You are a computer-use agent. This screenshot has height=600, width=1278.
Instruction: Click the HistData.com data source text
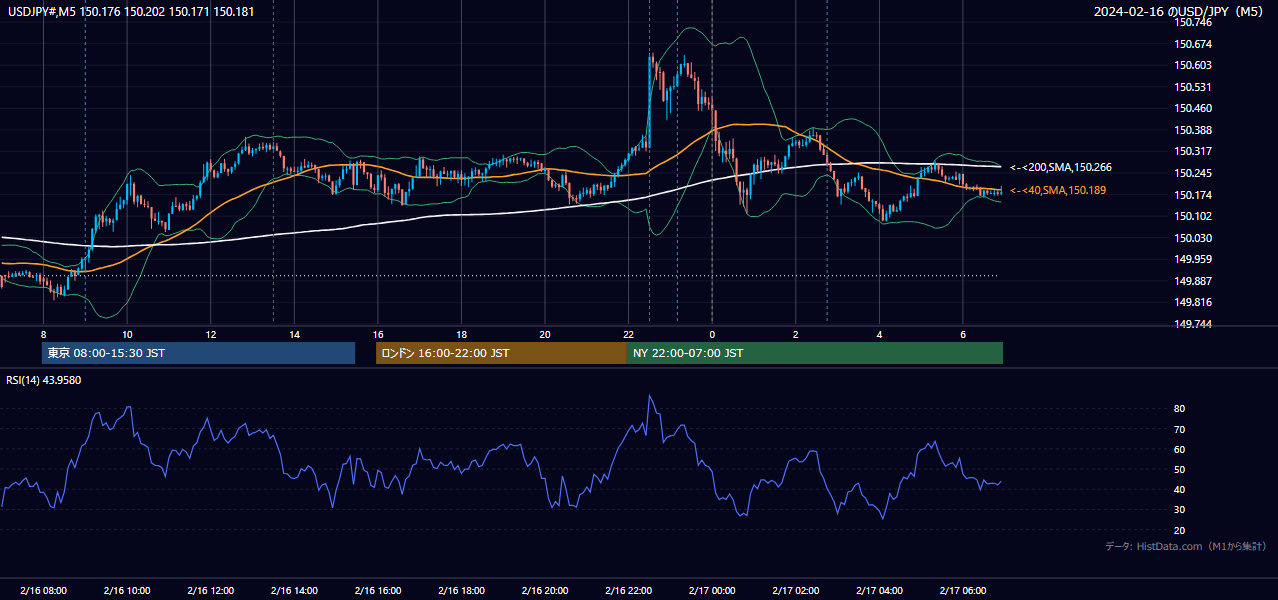[1186, 546]
